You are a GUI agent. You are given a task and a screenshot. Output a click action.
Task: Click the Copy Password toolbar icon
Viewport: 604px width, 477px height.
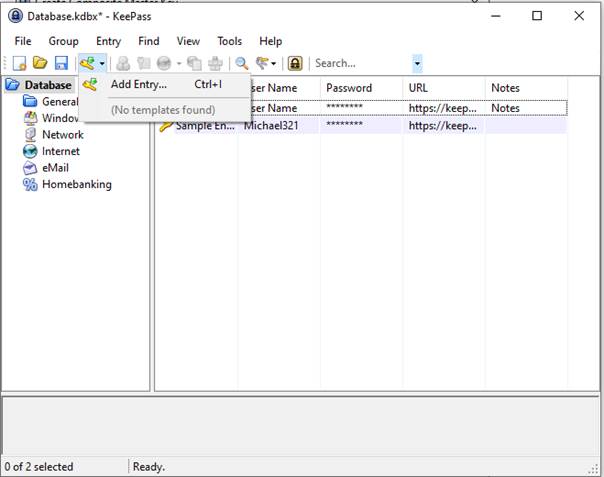144,64
